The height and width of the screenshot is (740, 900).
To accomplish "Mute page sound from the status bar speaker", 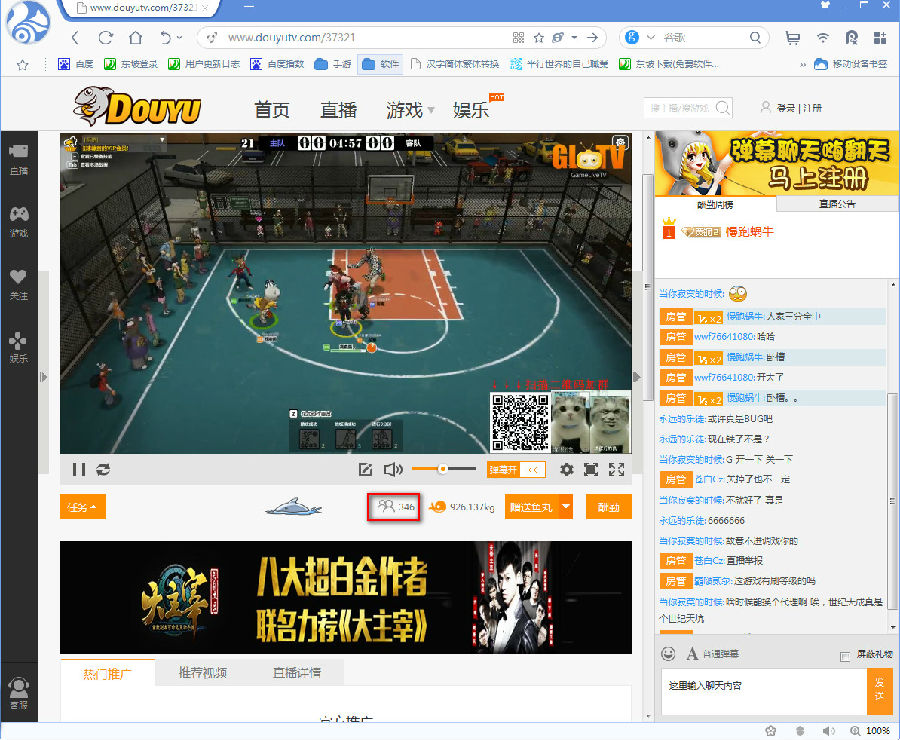I will coord(828,731).
